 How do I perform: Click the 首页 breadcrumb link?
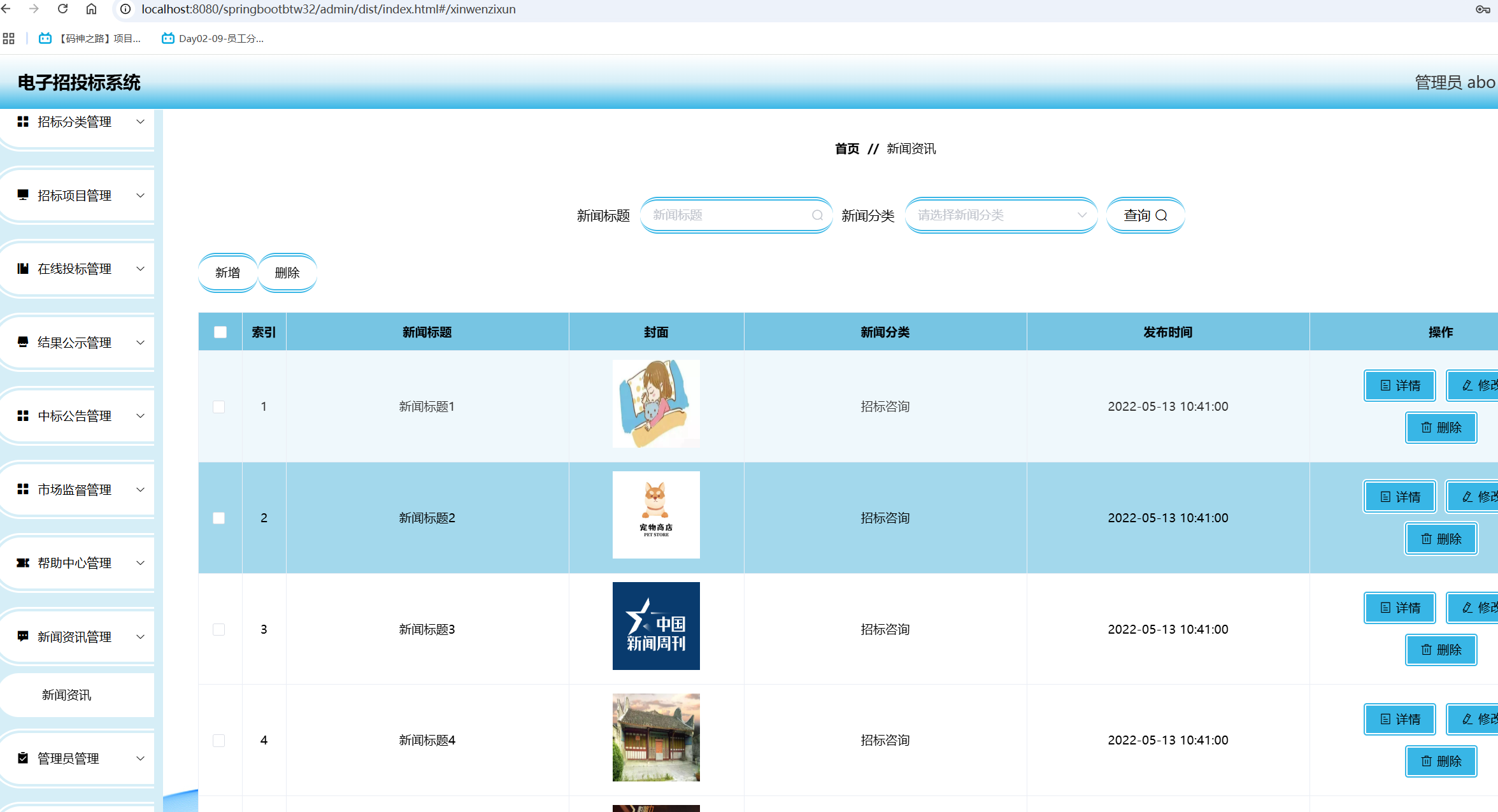coord(847,148)
